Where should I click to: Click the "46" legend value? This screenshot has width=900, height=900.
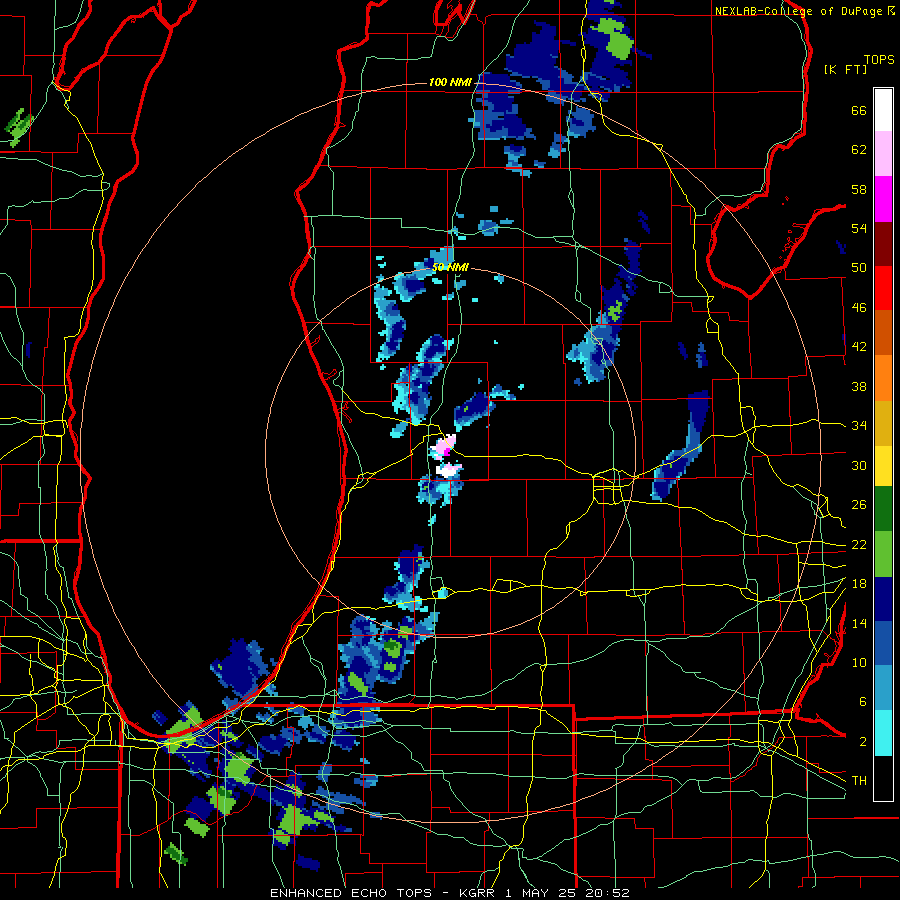pyautogui.click(x=859, y=308)
